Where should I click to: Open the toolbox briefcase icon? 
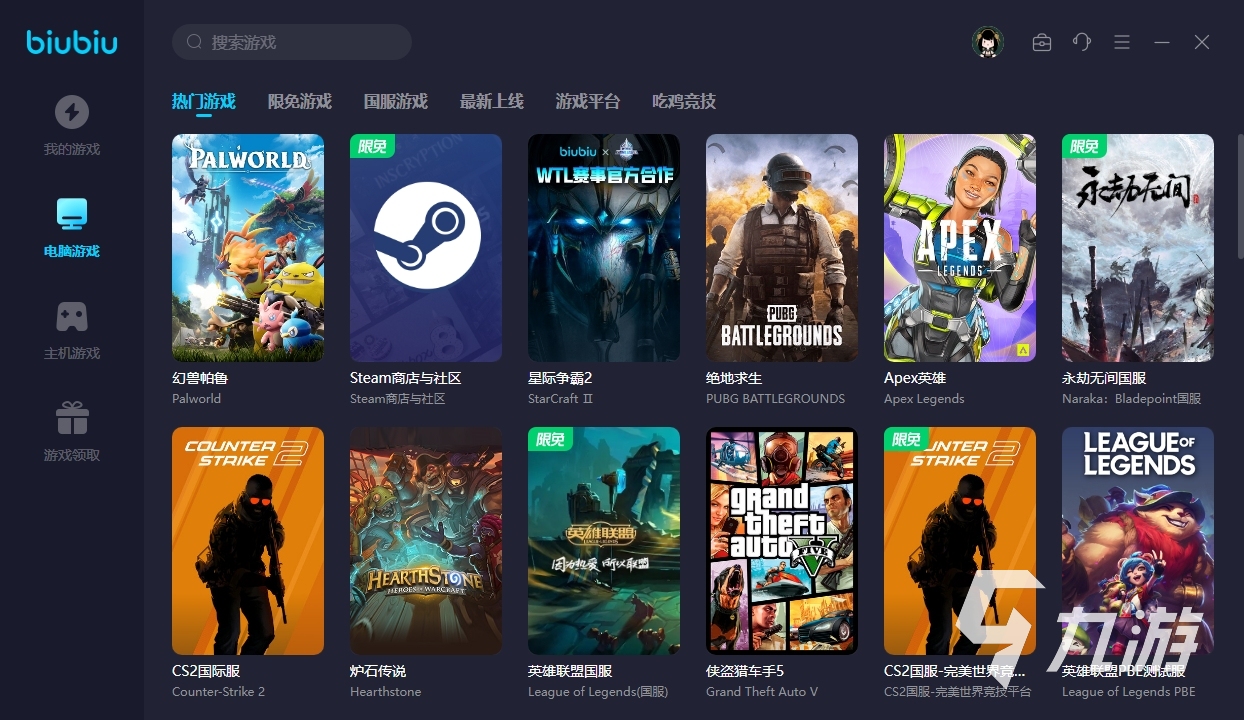tap(1042, 42)
